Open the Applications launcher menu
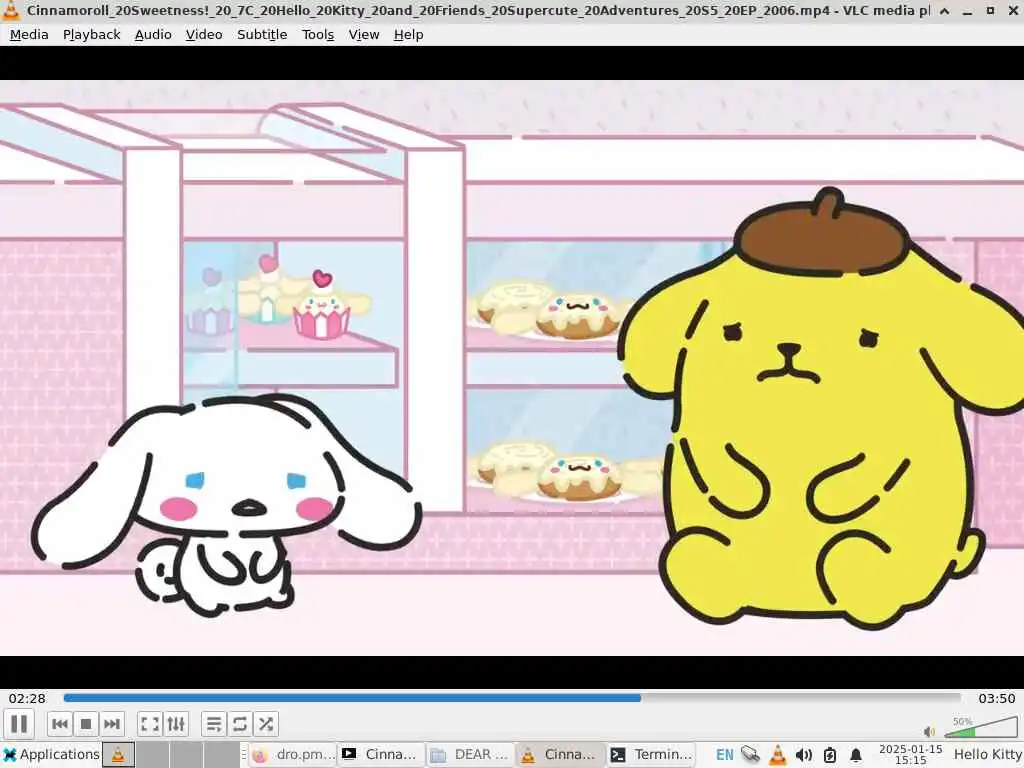1024x768 pixels. point(50,755)
